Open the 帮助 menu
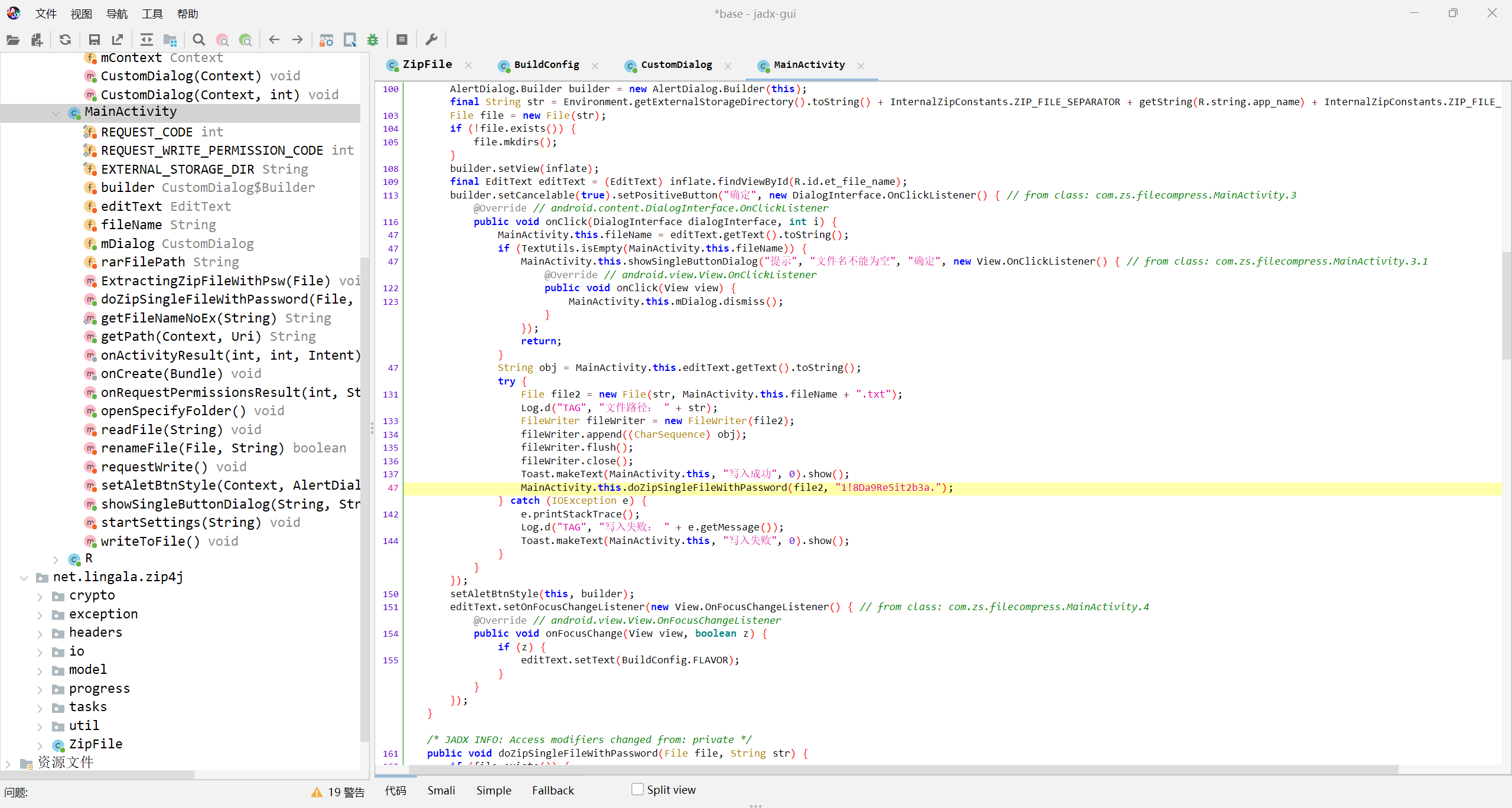 click(x=188, y=14)
